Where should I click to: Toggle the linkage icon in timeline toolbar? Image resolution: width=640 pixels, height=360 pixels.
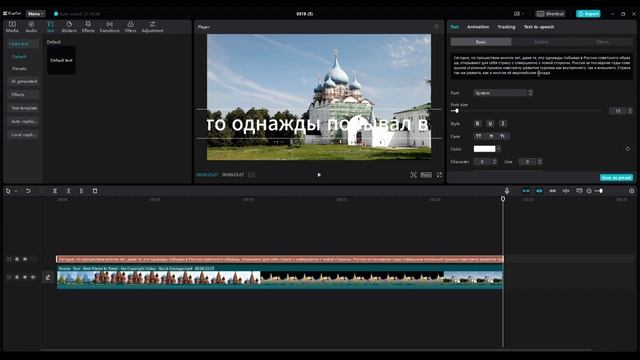[552, 191]
